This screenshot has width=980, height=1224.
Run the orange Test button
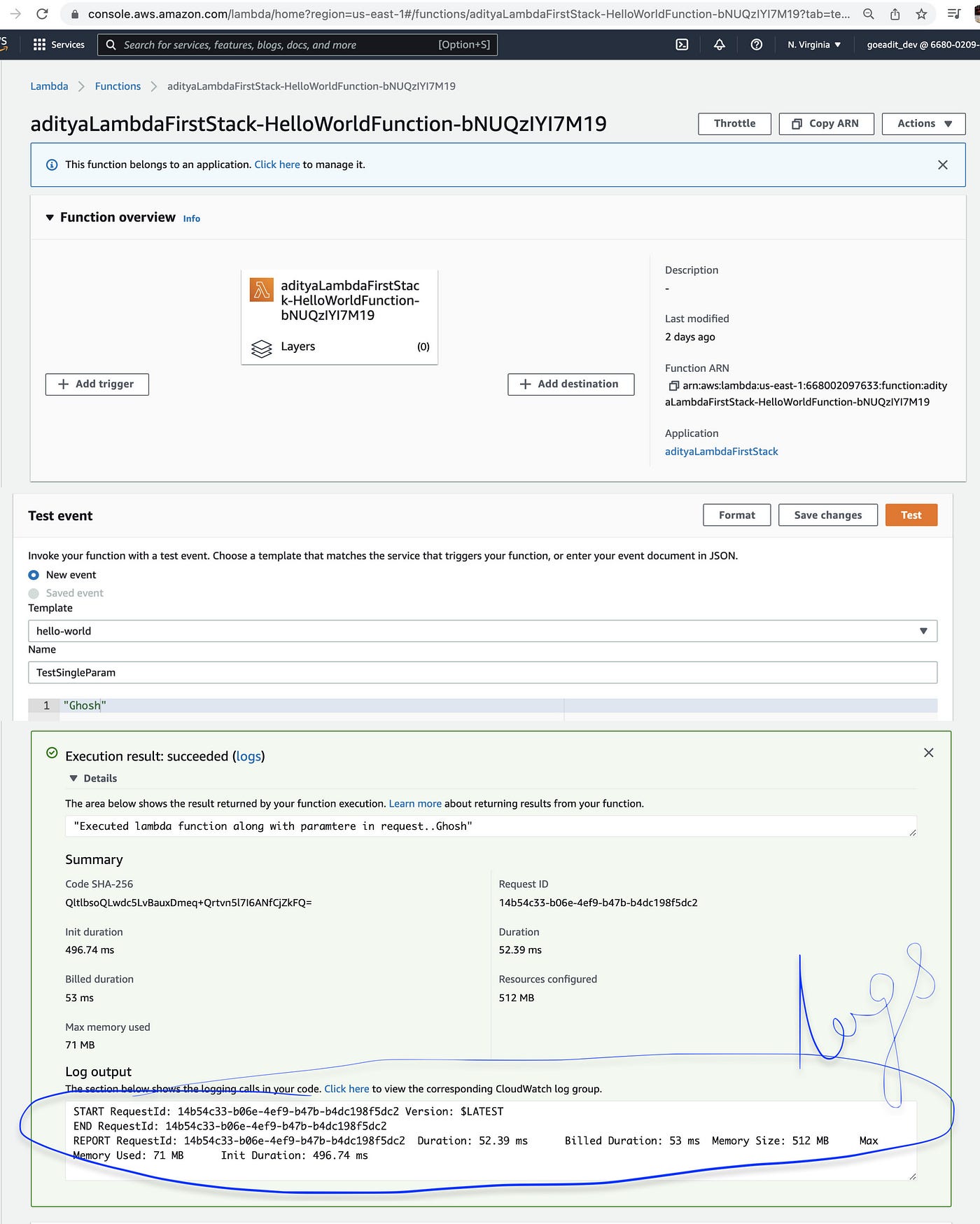(911, 515)
